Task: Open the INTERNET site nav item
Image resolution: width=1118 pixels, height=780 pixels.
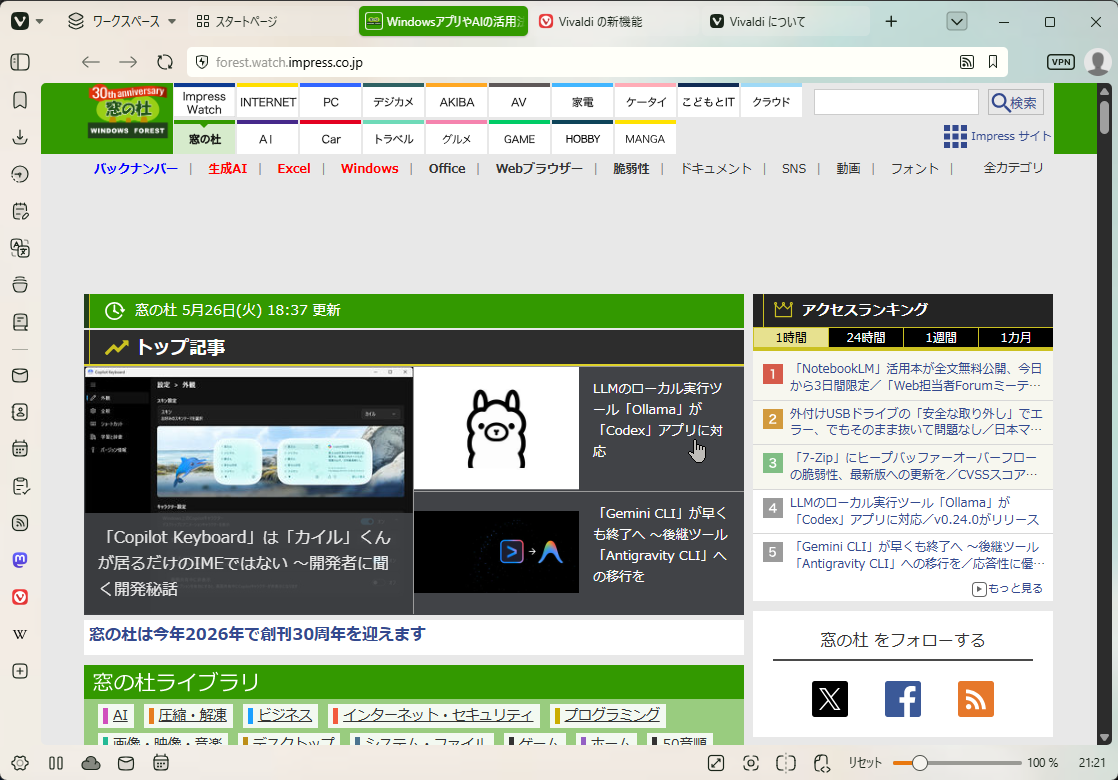Action: click(268, 101)
